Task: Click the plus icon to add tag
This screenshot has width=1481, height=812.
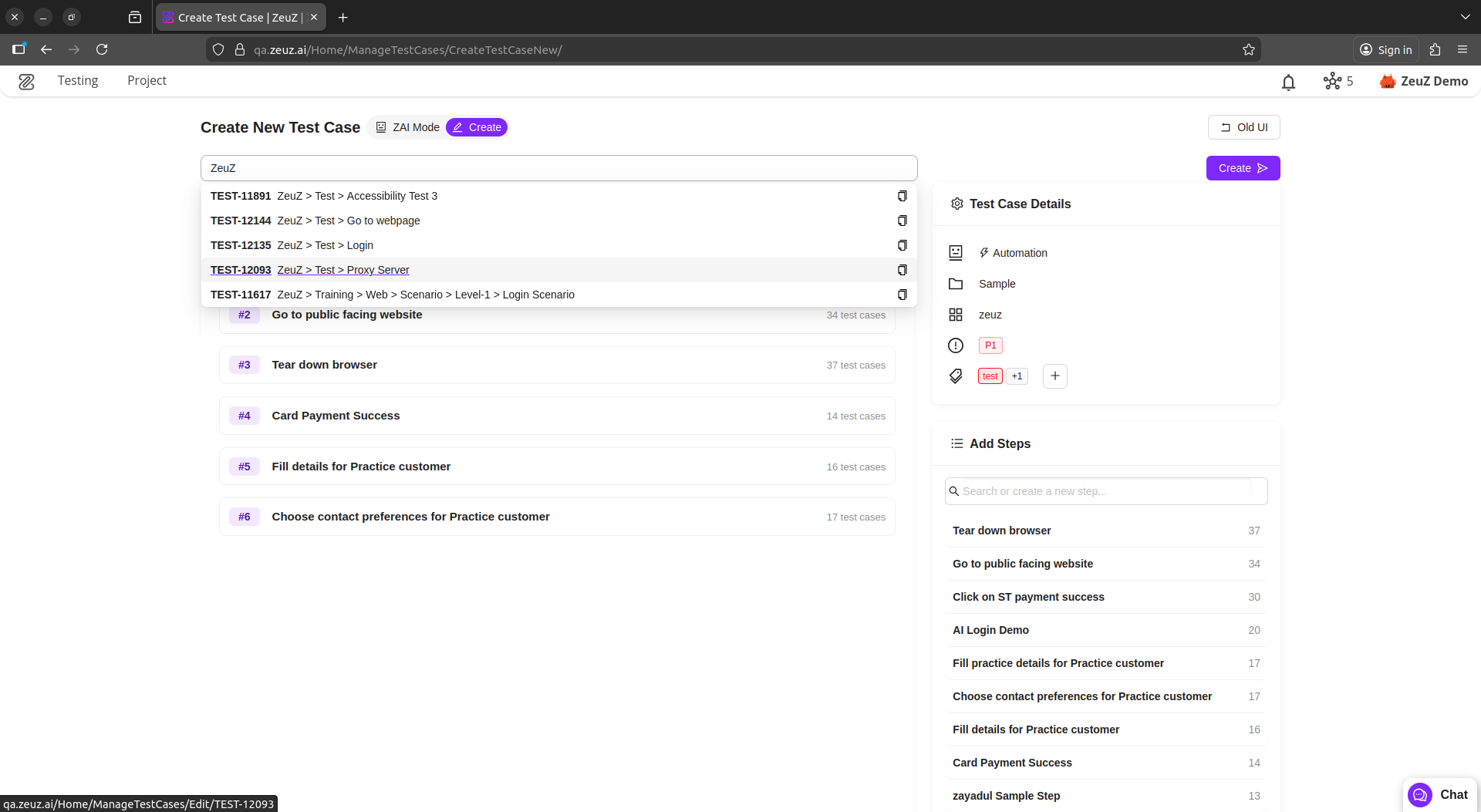Action: 1054,376
